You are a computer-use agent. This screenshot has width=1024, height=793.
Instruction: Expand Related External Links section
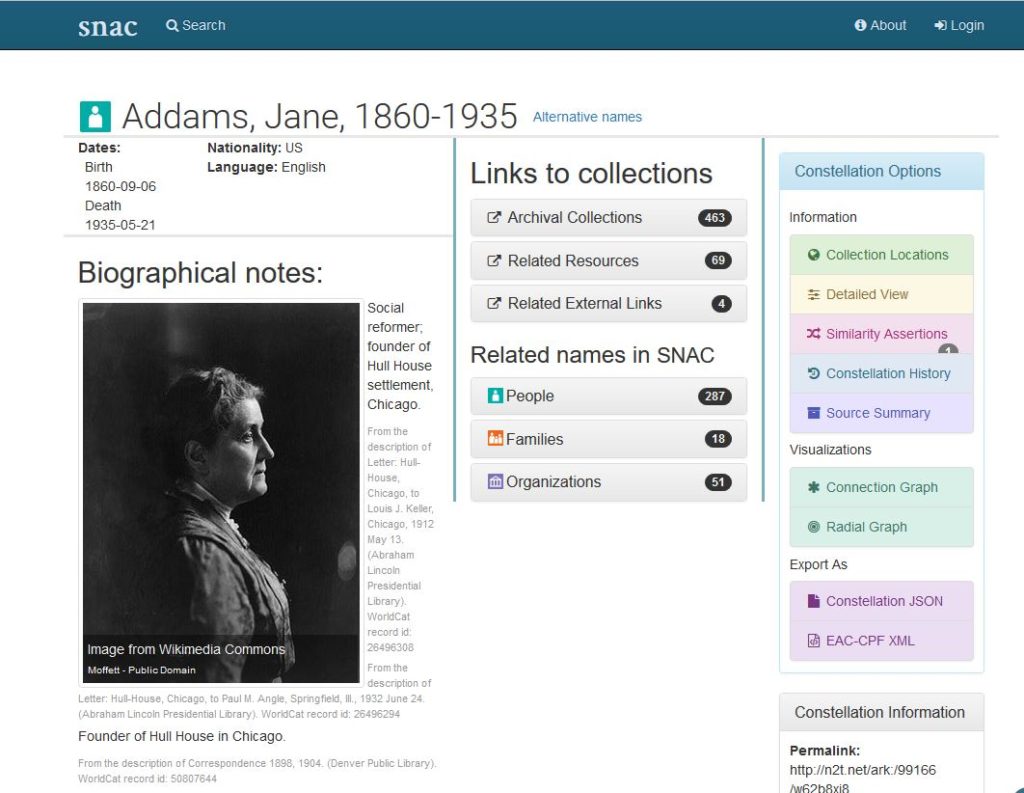click(x=608, y=304)
